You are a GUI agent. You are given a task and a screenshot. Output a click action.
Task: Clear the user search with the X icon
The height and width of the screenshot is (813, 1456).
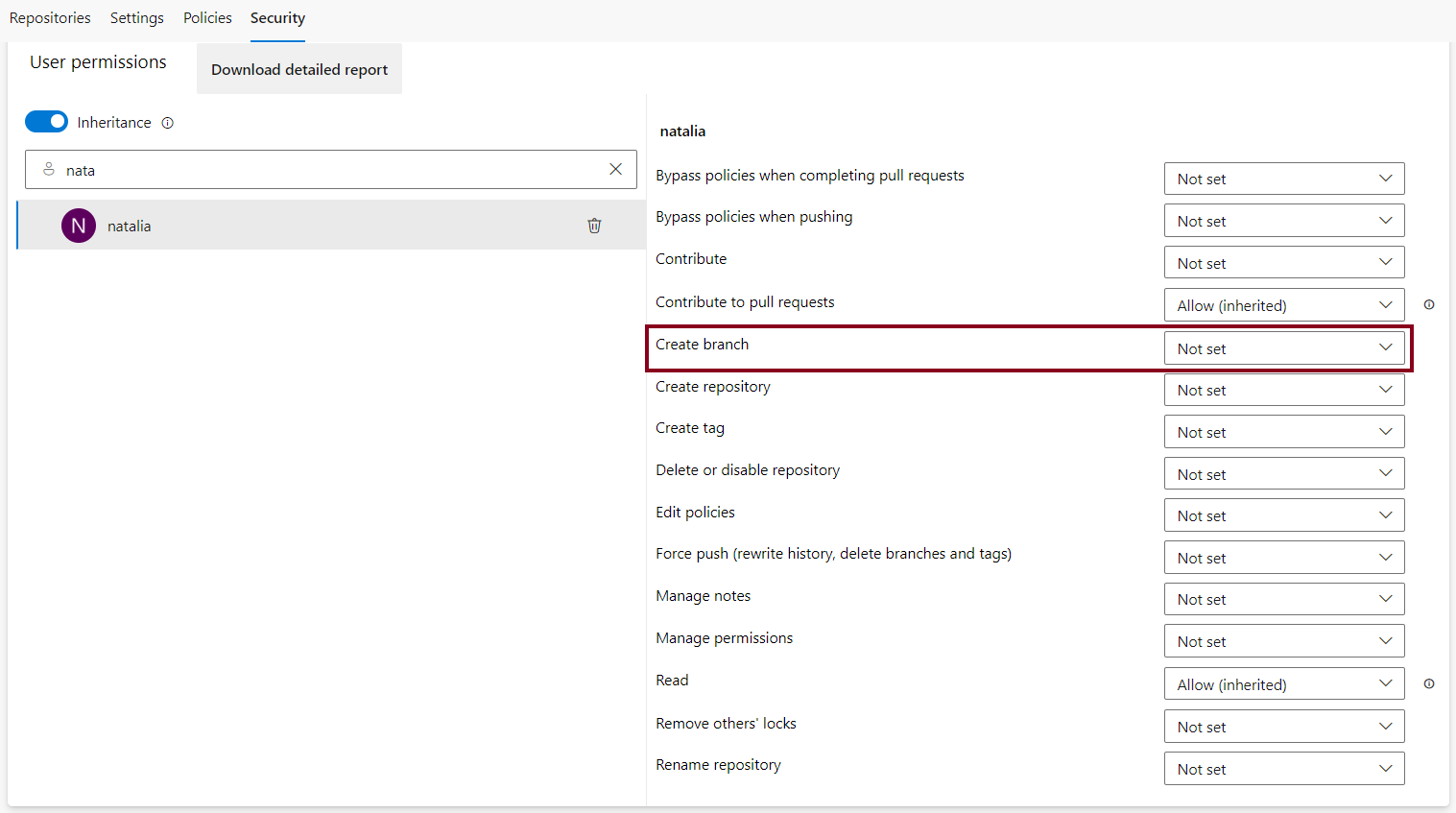point(615,169)
